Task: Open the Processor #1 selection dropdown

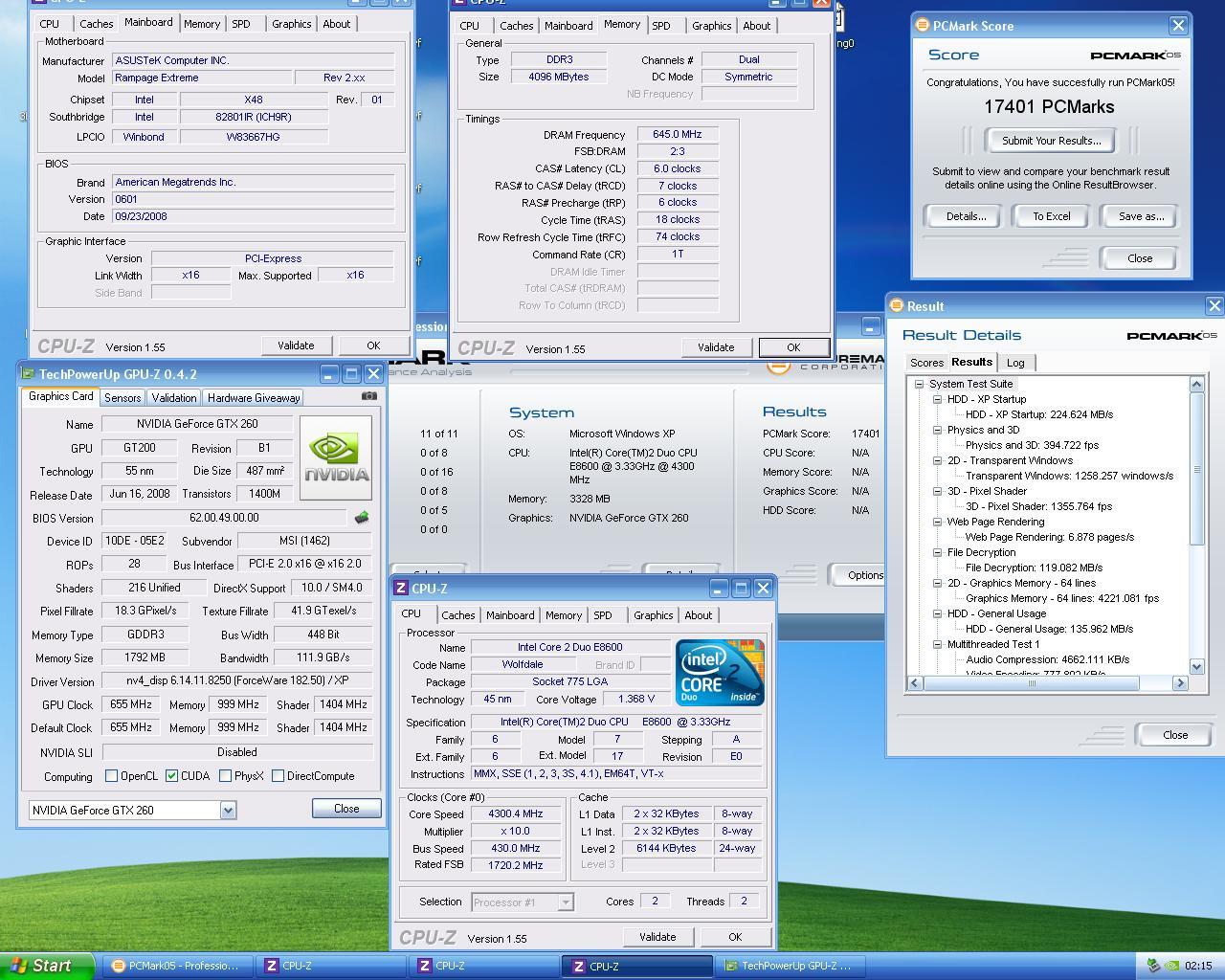Action: pyautogui.click(x=565, y=902)
